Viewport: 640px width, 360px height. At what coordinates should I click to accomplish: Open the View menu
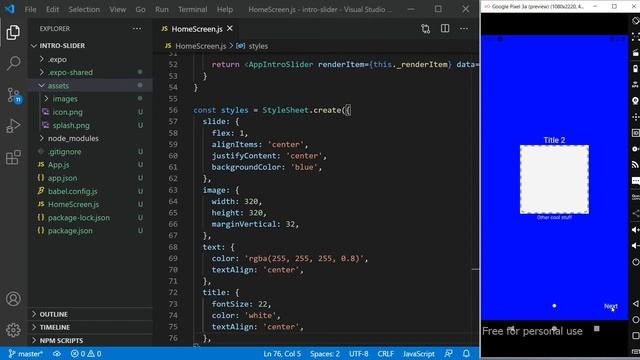pos(118,9)
